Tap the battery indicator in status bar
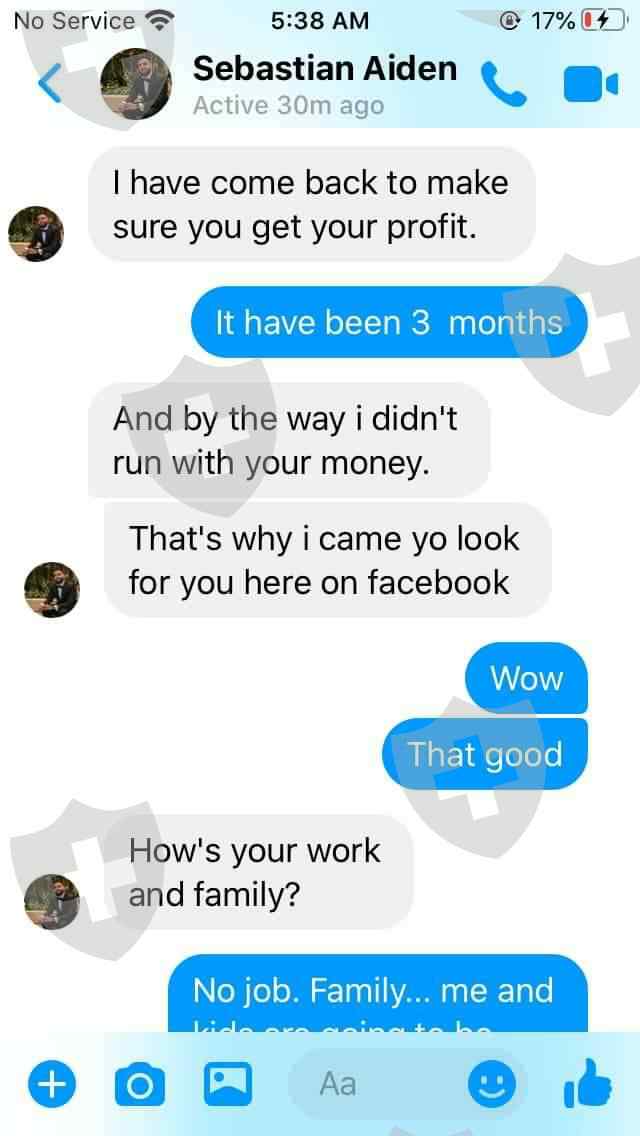 603,21
